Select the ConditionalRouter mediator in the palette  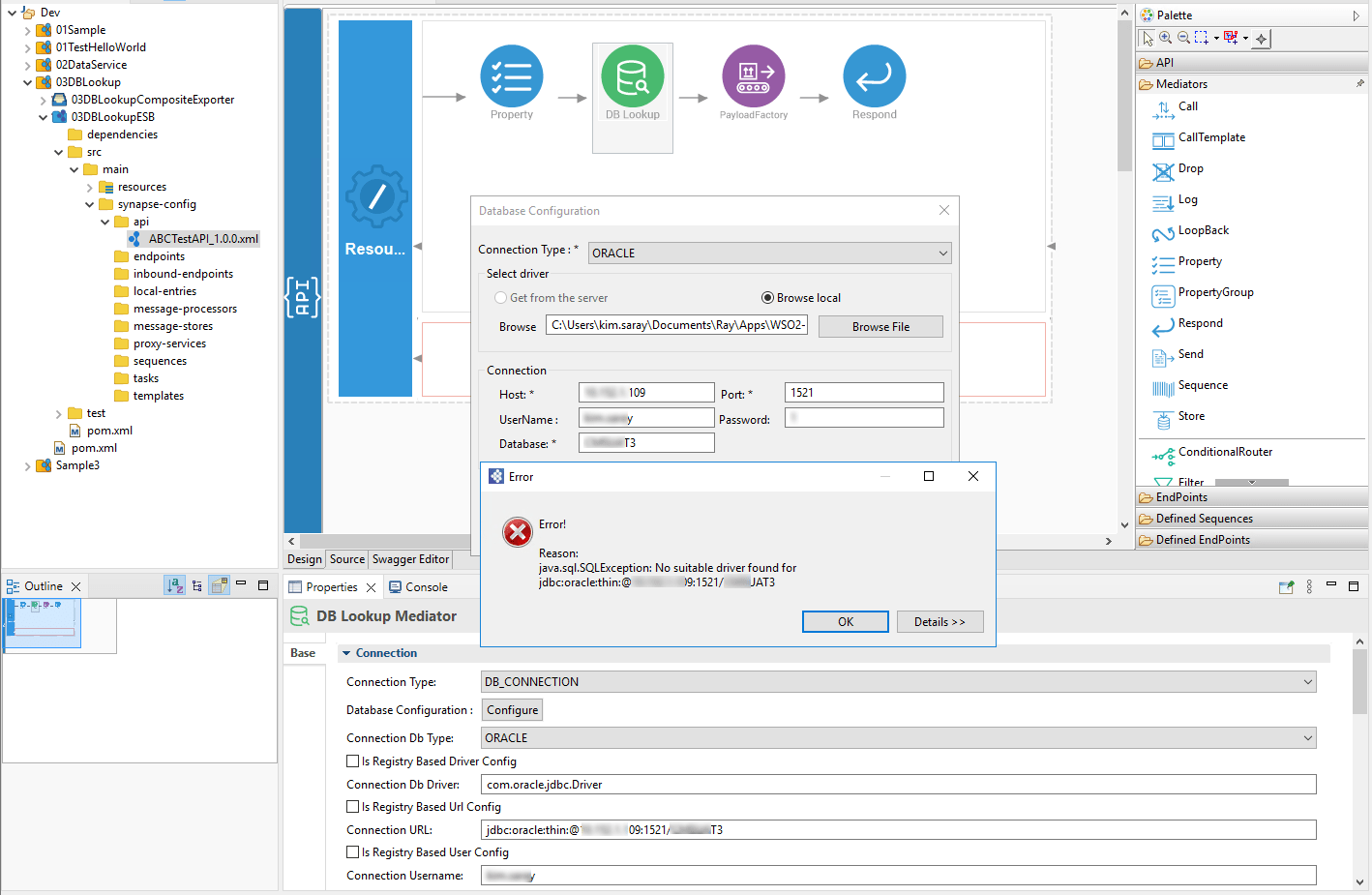click(1221, 452)
